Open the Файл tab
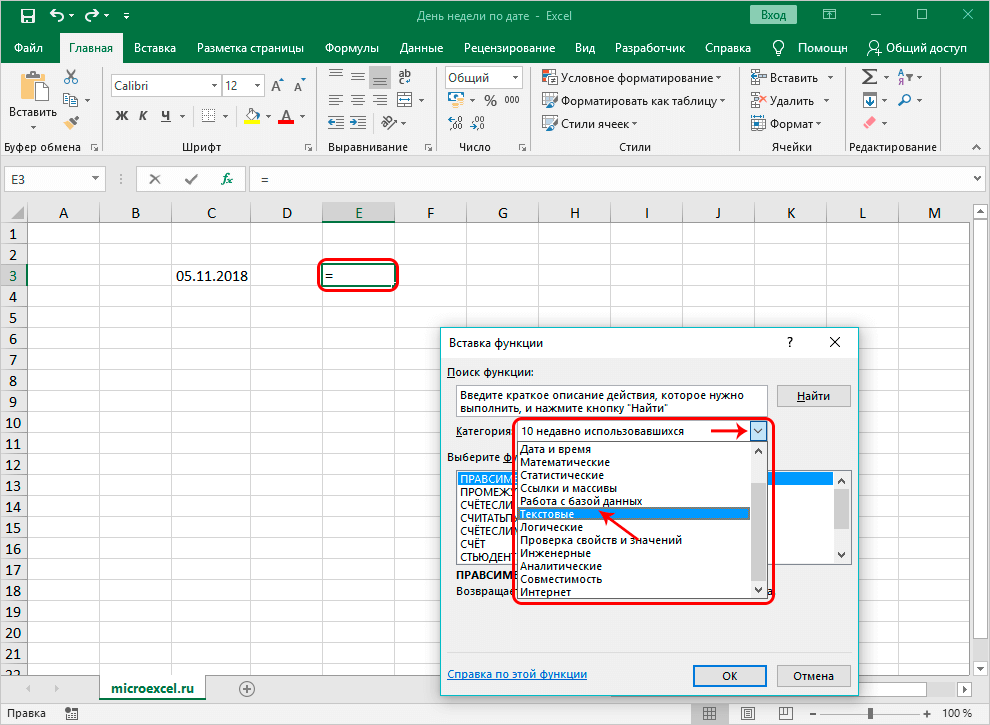Screen dimensions: 990x725 click(x=28, y=48)
